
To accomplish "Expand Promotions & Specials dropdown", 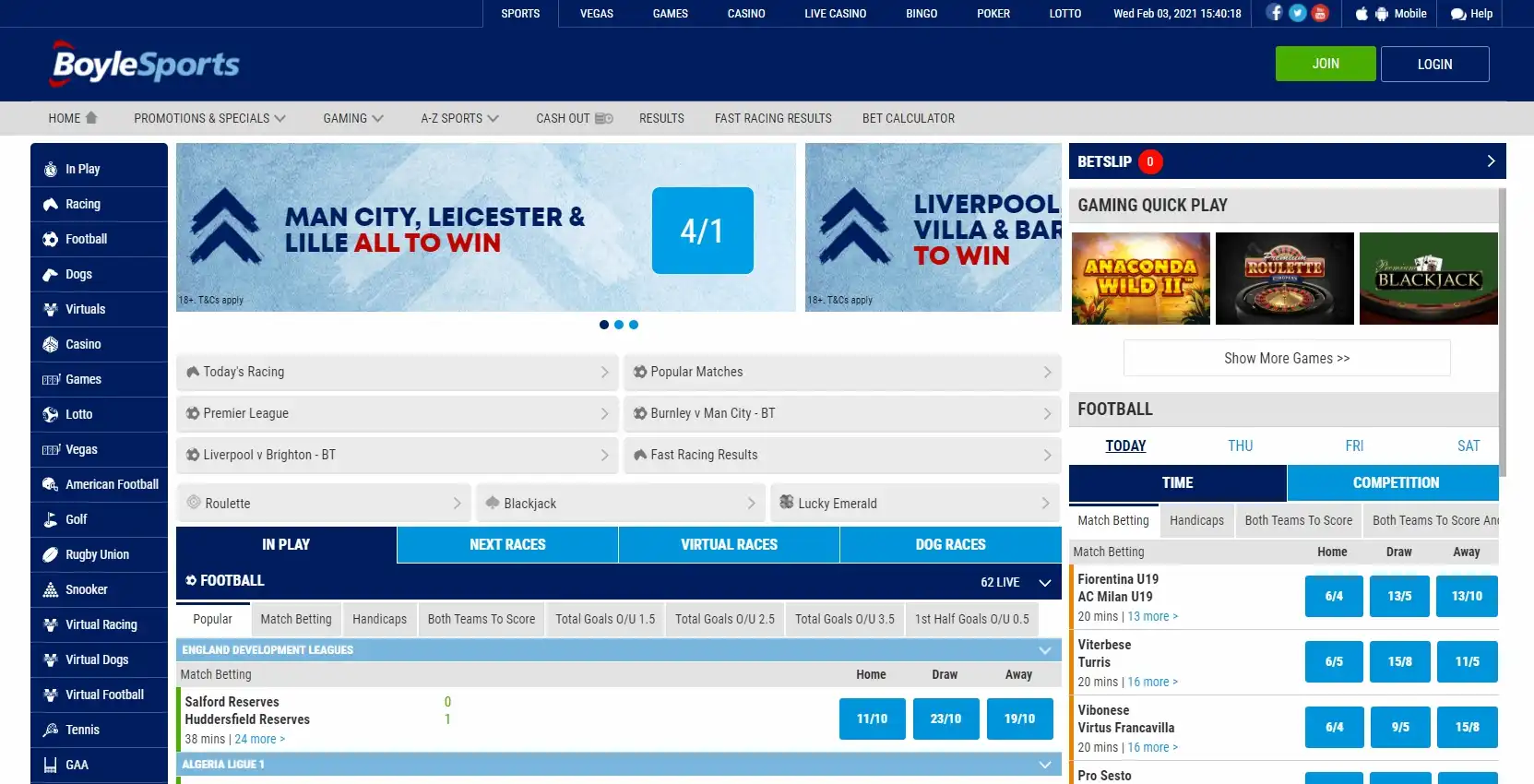I will 209,119.
